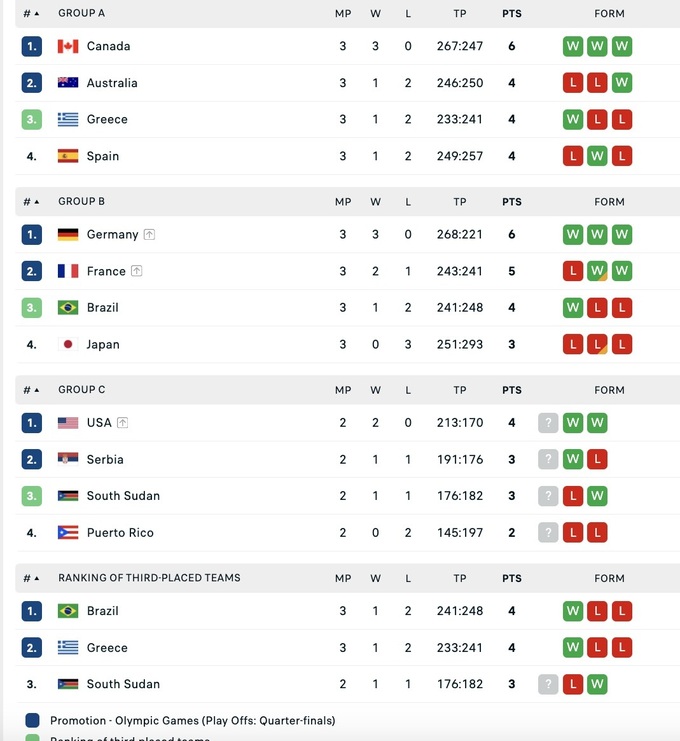The image size is (680, 741).
Task: Click the promotion arrow icon beside France
Action: 136,271
